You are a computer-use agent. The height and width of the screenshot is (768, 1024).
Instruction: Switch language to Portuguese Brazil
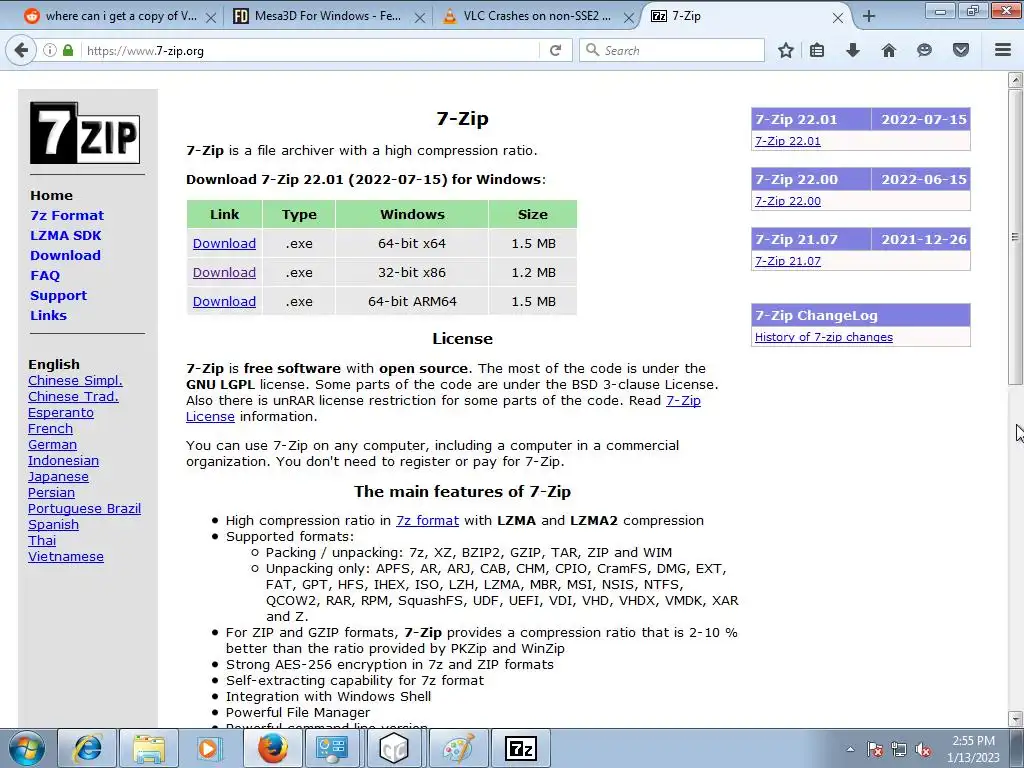tap(84, 509)
